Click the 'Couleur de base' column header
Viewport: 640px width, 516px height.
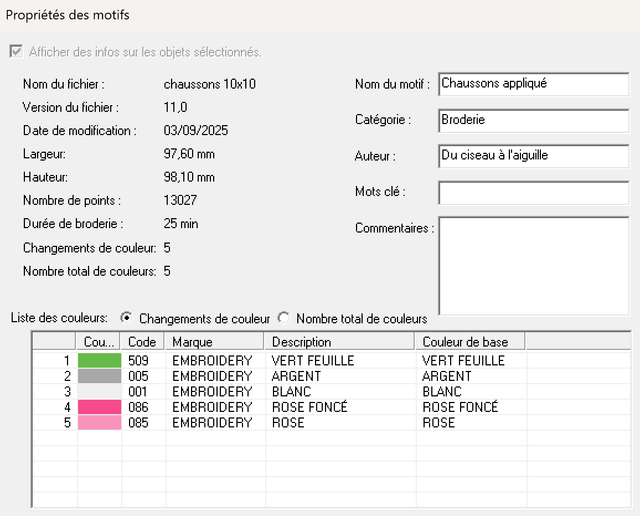point(470,342)
